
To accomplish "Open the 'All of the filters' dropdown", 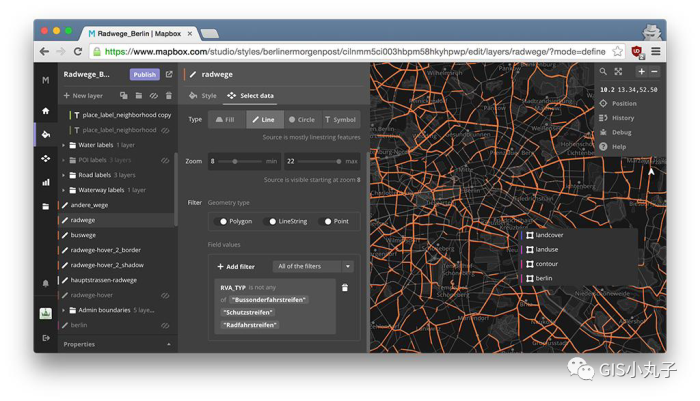I will tap(313, 267).
